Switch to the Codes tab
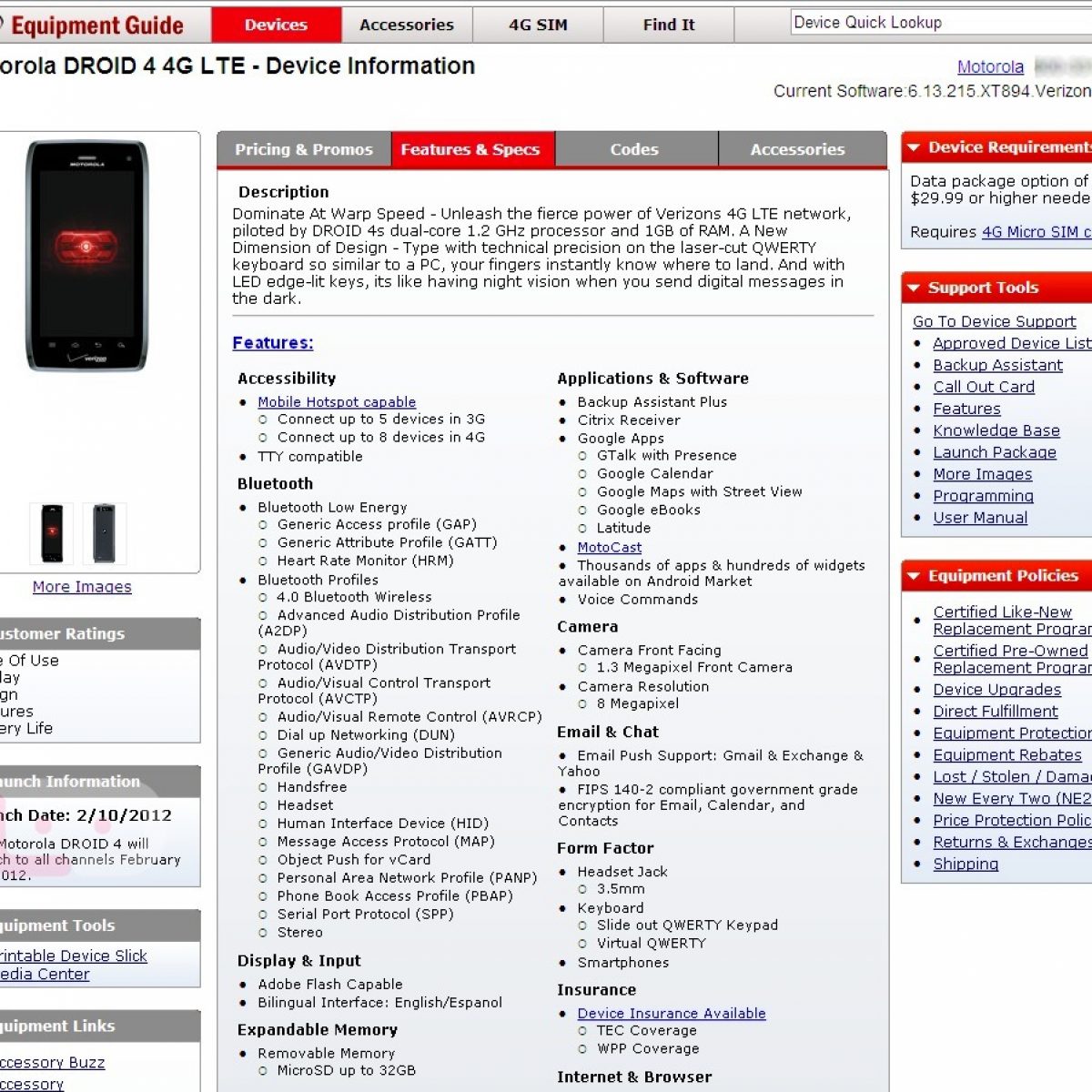Image resolution: width=1092 pixels, height=1092 pixels. point(634,149)
